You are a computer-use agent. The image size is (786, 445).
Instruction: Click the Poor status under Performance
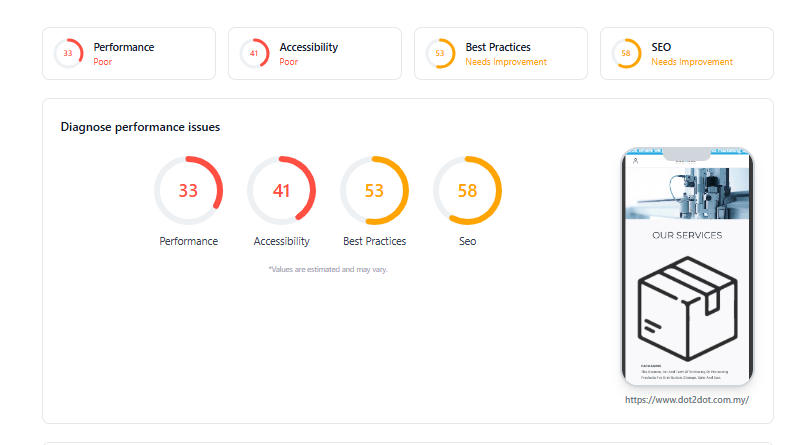click(103, 62)
